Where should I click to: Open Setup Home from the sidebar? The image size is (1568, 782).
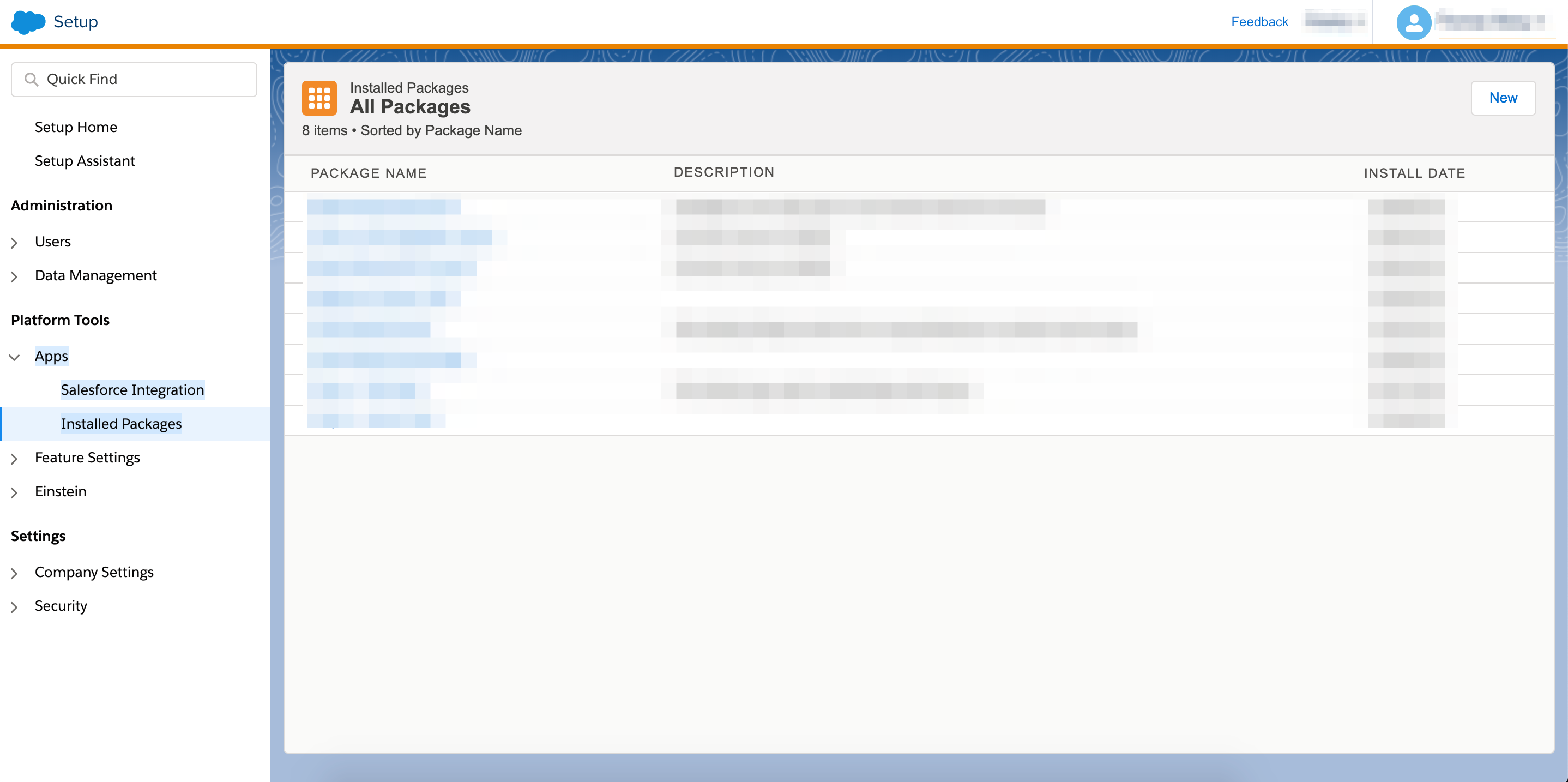pos(75,127)
